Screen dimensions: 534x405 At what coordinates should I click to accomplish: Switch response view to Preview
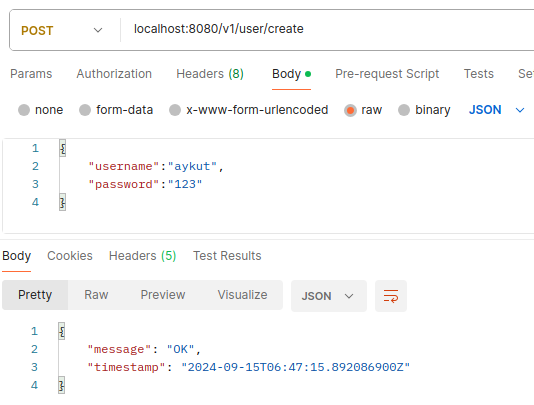pyautogui.click(x=163, y=295)
